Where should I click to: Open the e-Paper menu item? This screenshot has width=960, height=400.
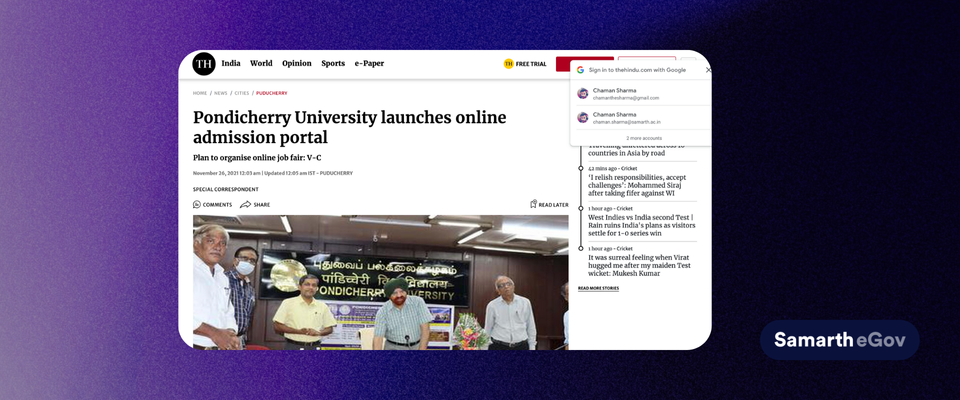(x=369, y=63)
